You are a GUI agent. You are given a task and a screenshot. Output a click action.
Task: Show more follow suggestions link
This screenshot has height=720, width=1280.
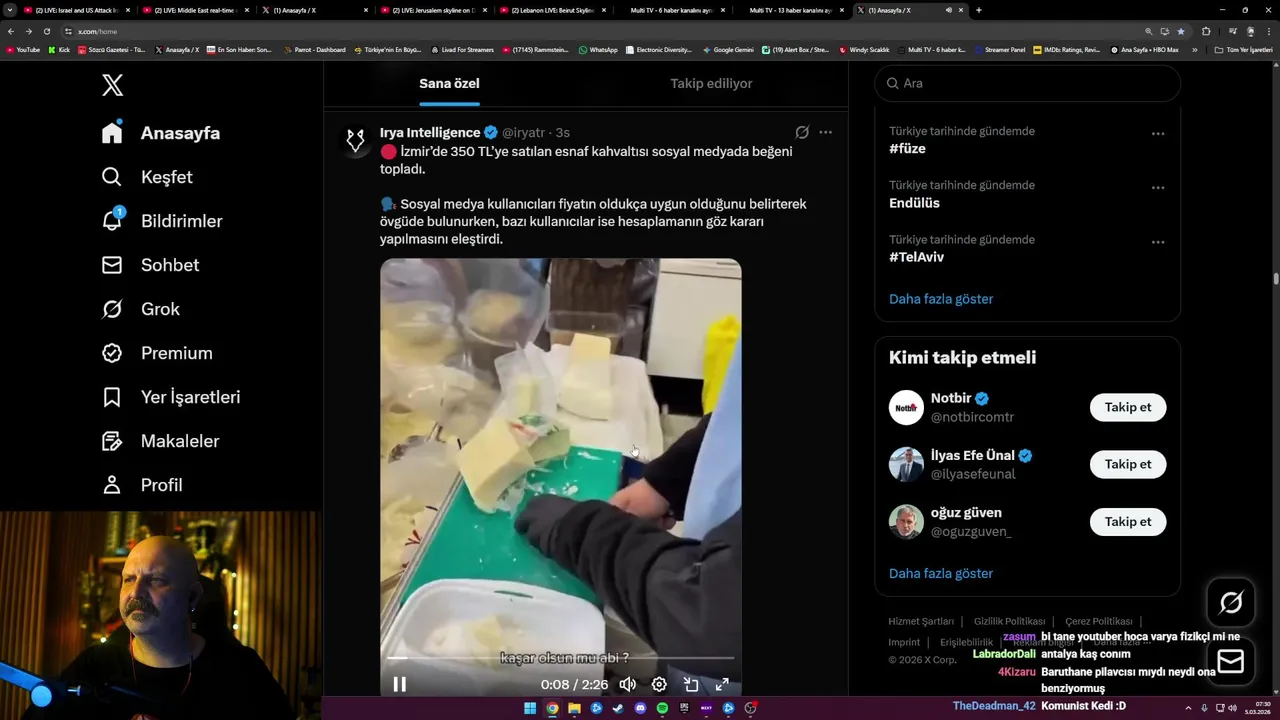click(941, 574)
